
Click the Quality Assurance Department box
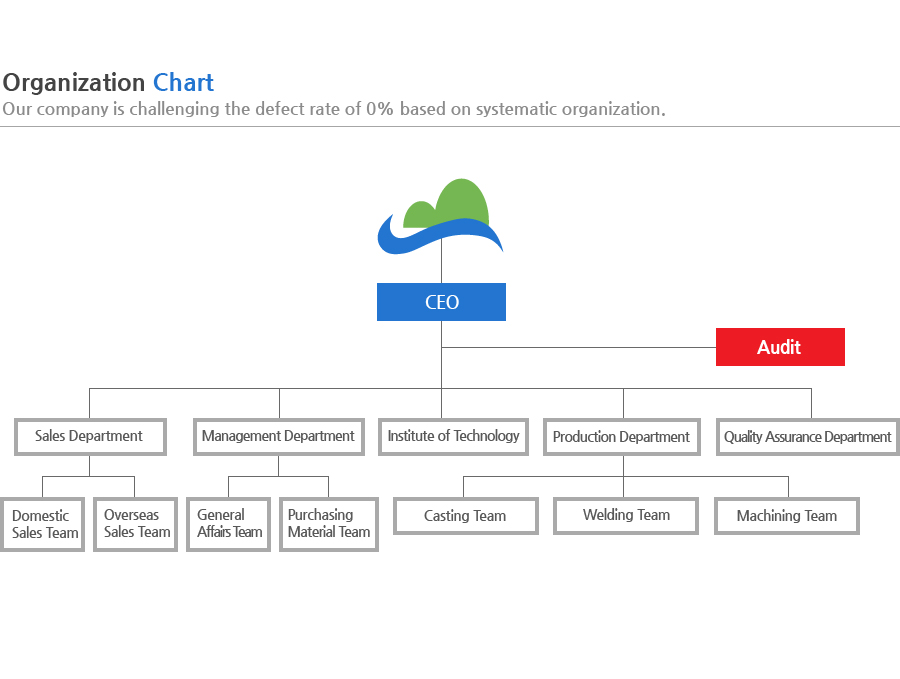tap(808, 437)
